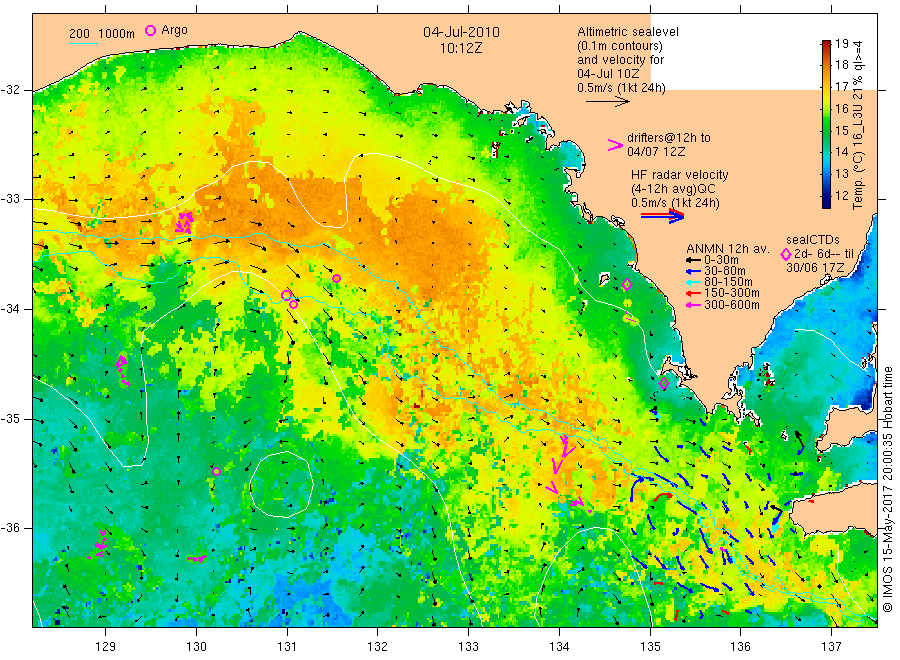Click the '150-300m' depth range label
The width and height of the screenshot is (900, 660).
click(732, 293)
